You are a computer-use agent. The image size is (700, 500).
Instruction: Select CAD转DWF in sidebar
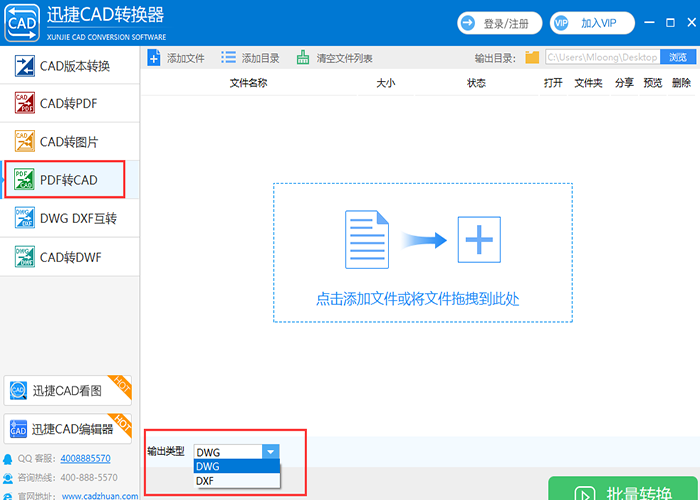pos(70,257)
